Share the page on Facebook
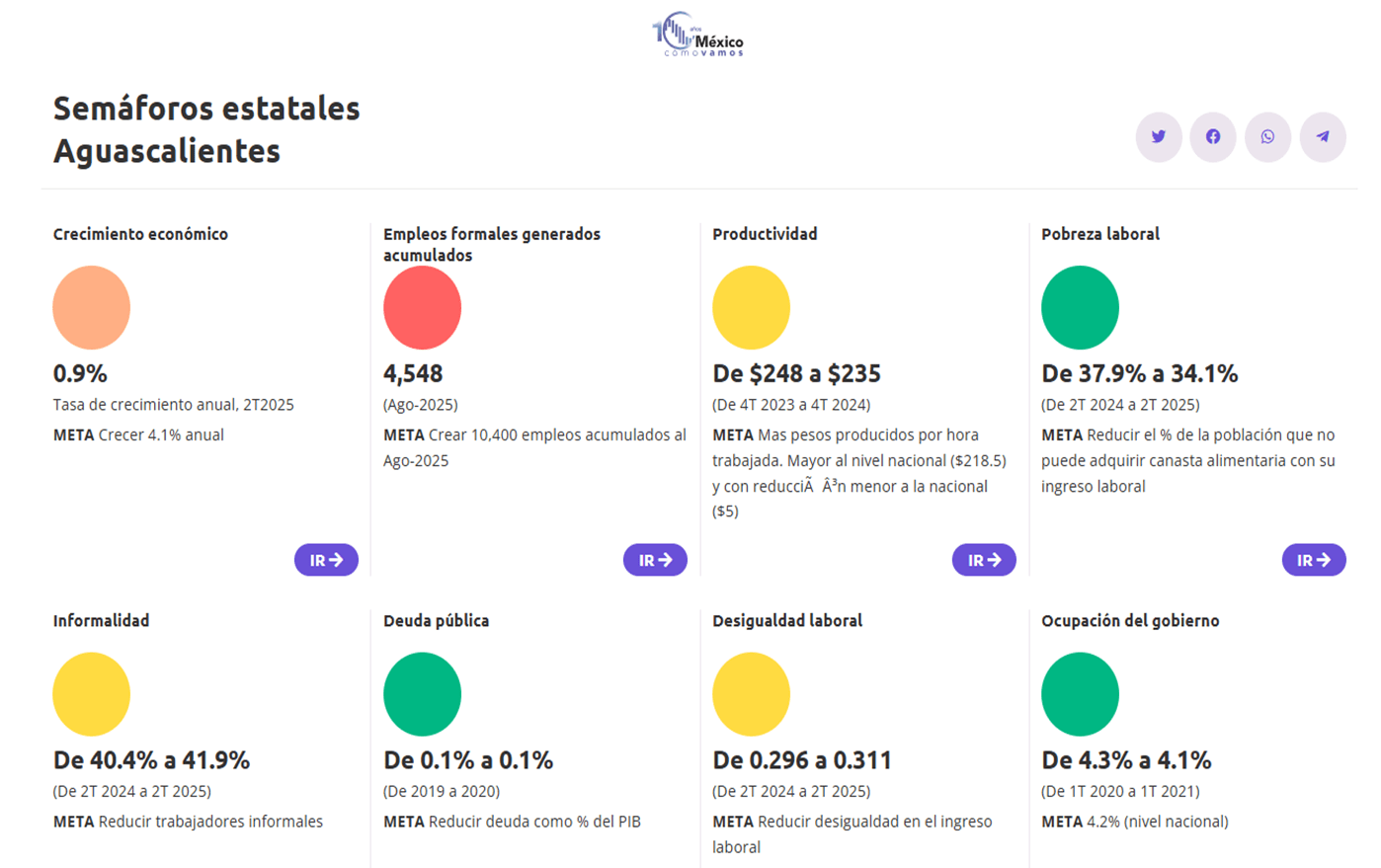Screen dimensions: 1381x868 (x=1213, y=137)
